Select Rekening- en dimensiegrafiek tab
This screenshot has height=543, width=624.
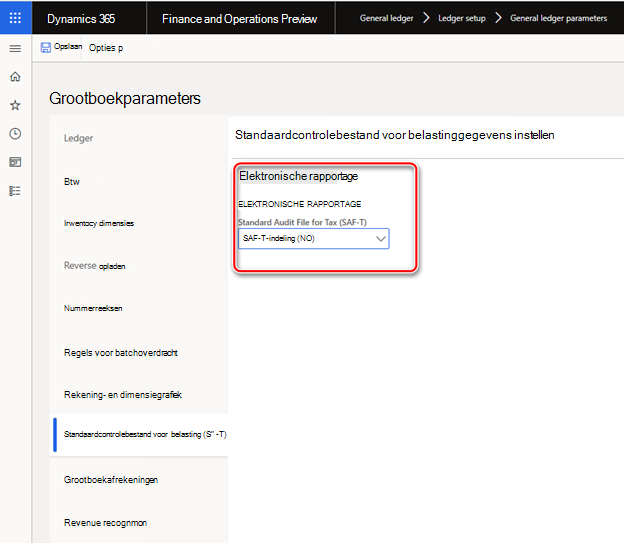(x=123, y=395)
